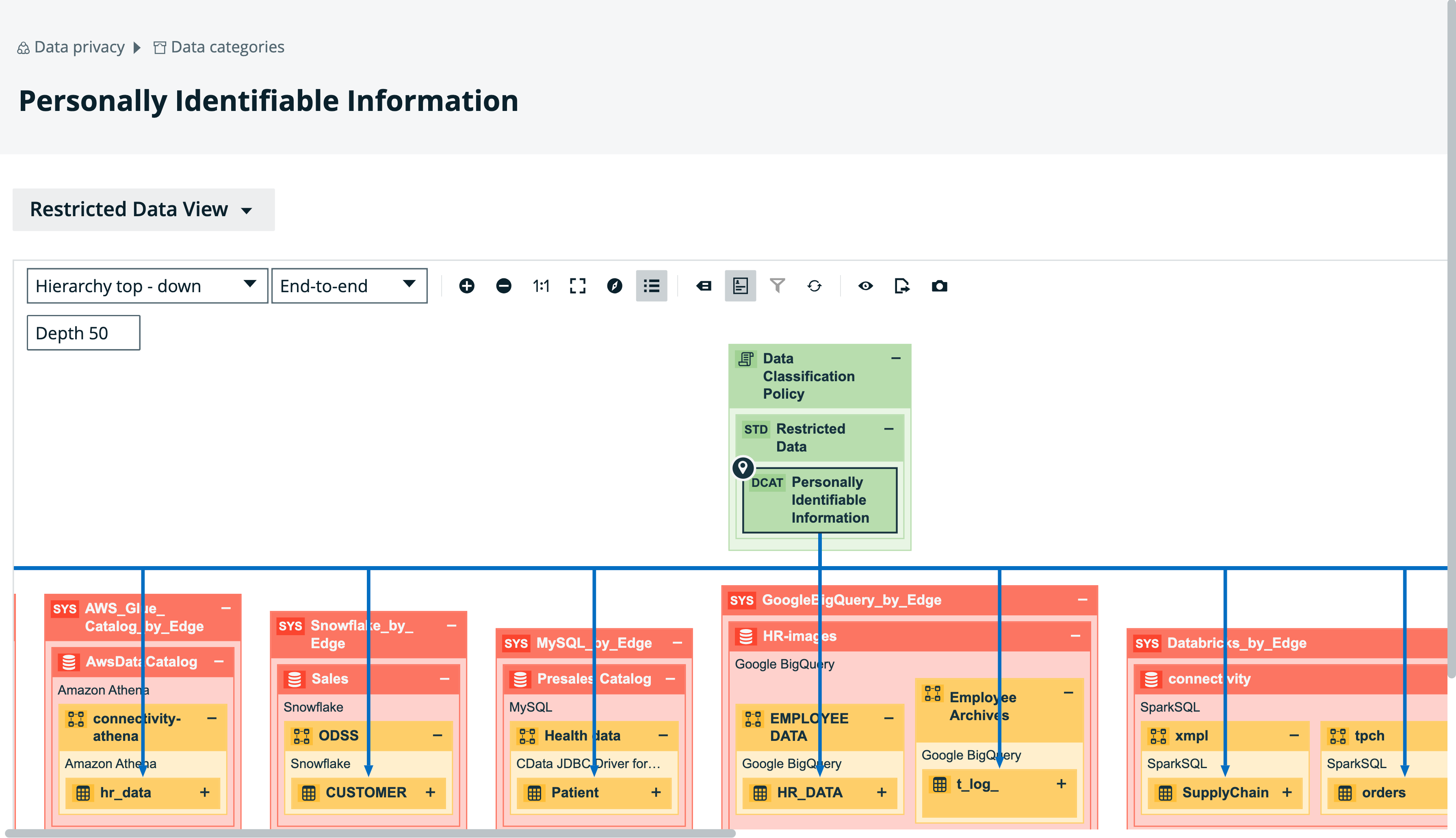Expand the CUSTOMER table node
Image resolution: width=1456 pixels, height=838 pixels.
(430, 792)
